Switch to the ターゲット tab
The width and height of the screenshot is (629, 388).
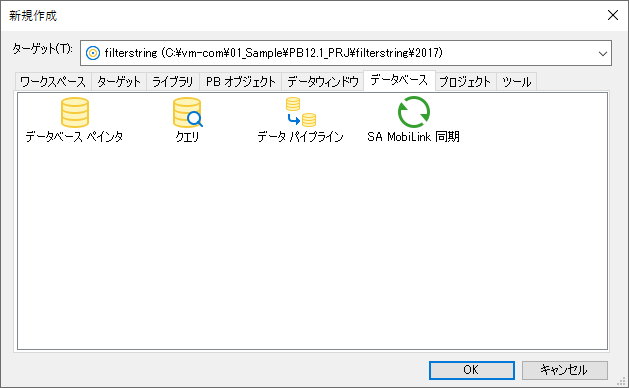pyautogui.click(x=119, y=82)
